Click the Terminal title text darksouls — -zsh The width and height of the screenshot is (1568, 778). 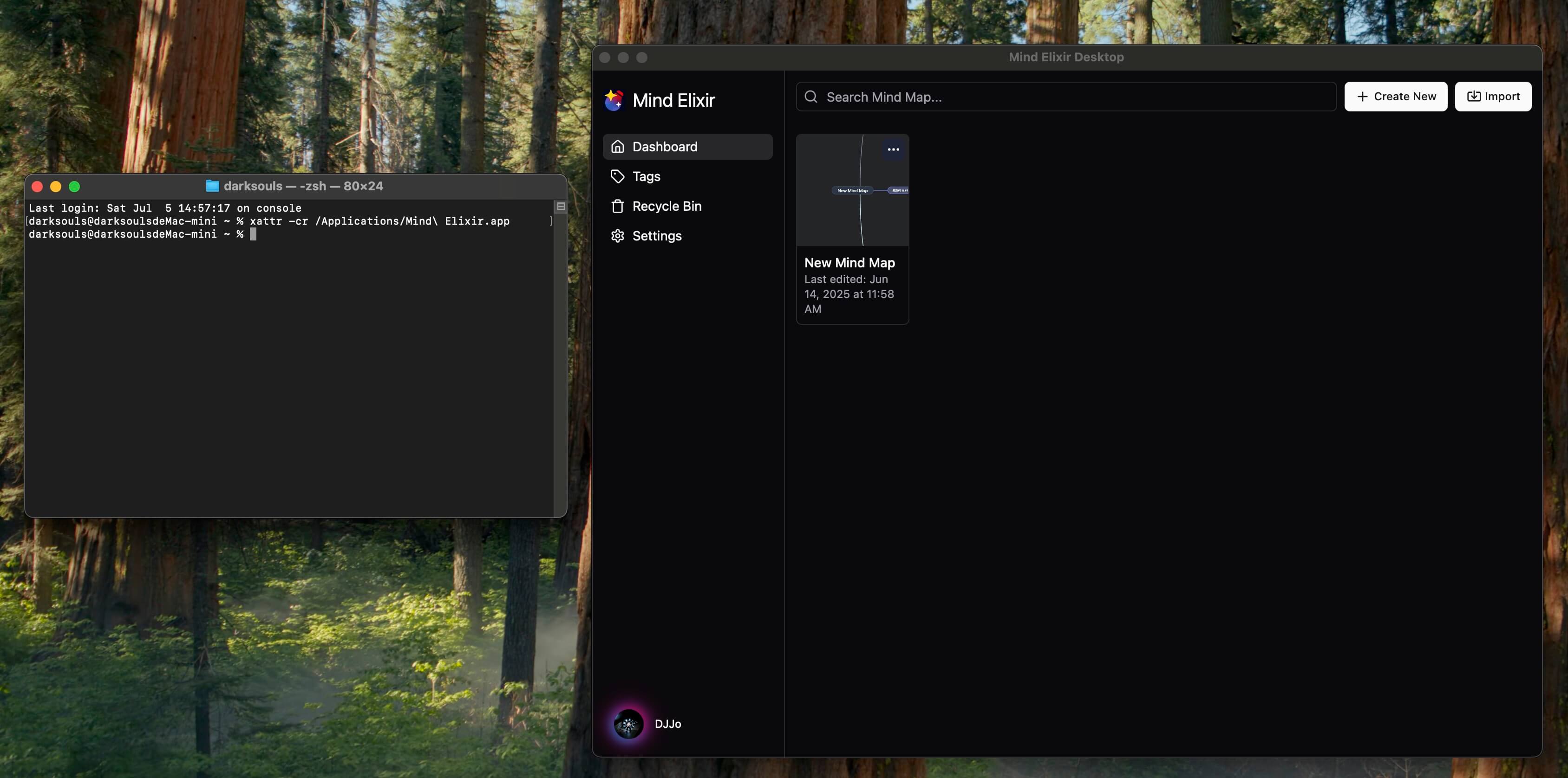[x=304, y=186]
